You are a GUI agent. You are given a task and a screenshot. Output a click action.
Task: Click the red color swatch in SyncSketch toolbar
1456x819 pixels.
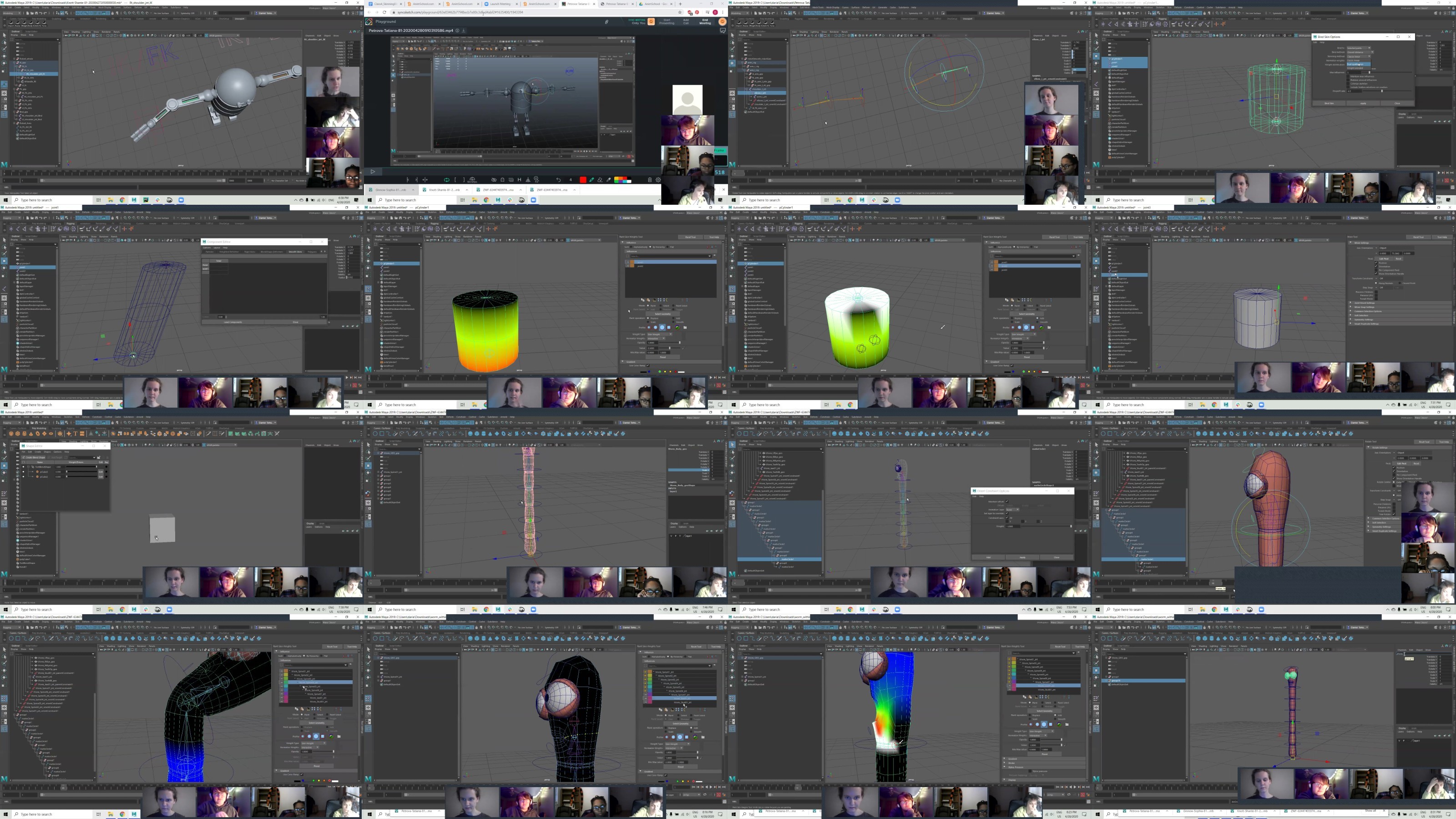pos(583,180)
